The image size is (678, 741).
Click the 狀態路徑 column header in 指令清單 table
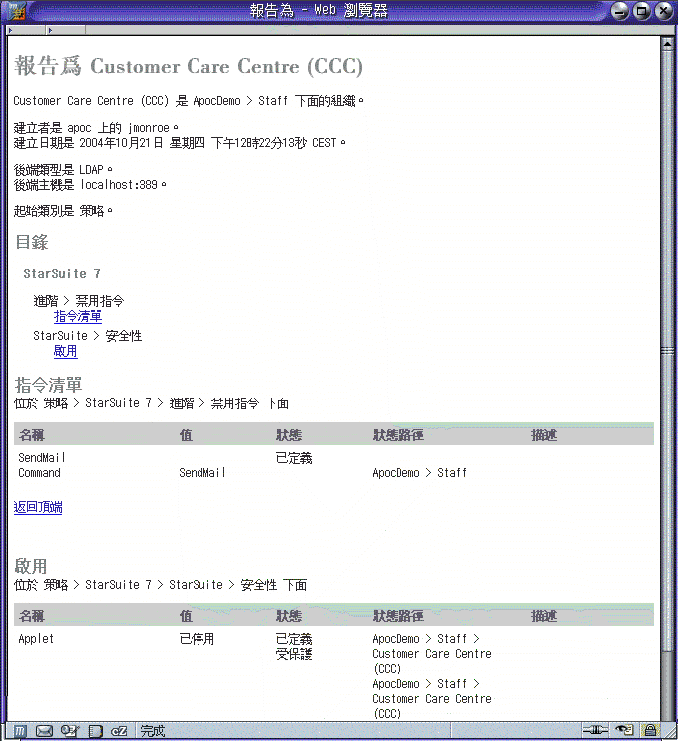pos(398,435)
